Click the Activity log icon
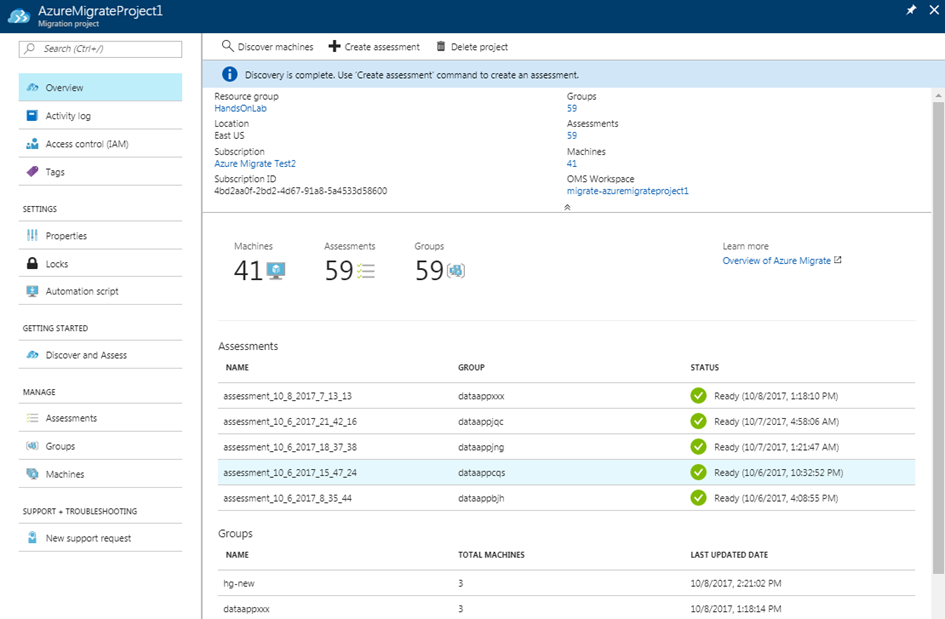 [x=33, y=115]
